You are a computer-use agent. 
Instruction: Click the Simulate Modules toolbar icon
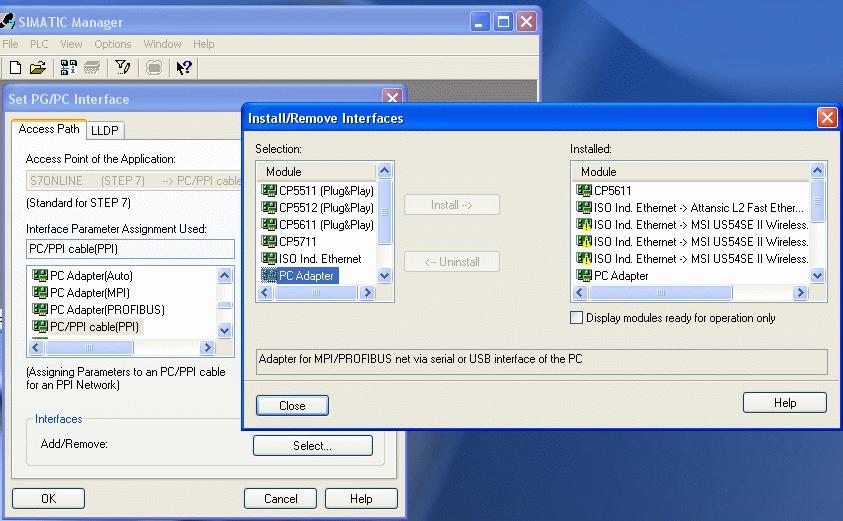[154, 67]
